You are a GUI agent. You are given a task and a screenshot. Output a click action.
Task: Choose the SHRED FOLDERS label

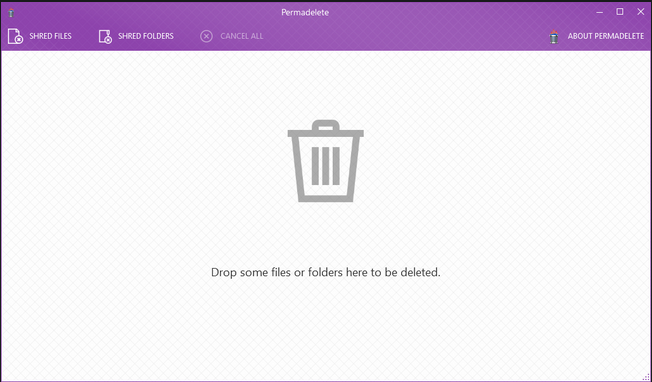pos(146,36)
